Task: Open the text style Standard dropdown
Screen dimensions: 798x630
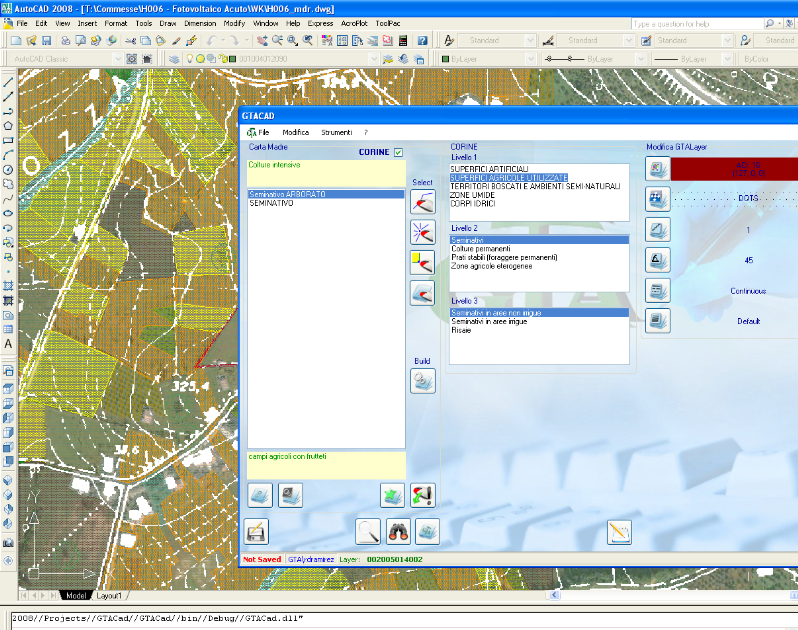Action: tap(530, 40)
